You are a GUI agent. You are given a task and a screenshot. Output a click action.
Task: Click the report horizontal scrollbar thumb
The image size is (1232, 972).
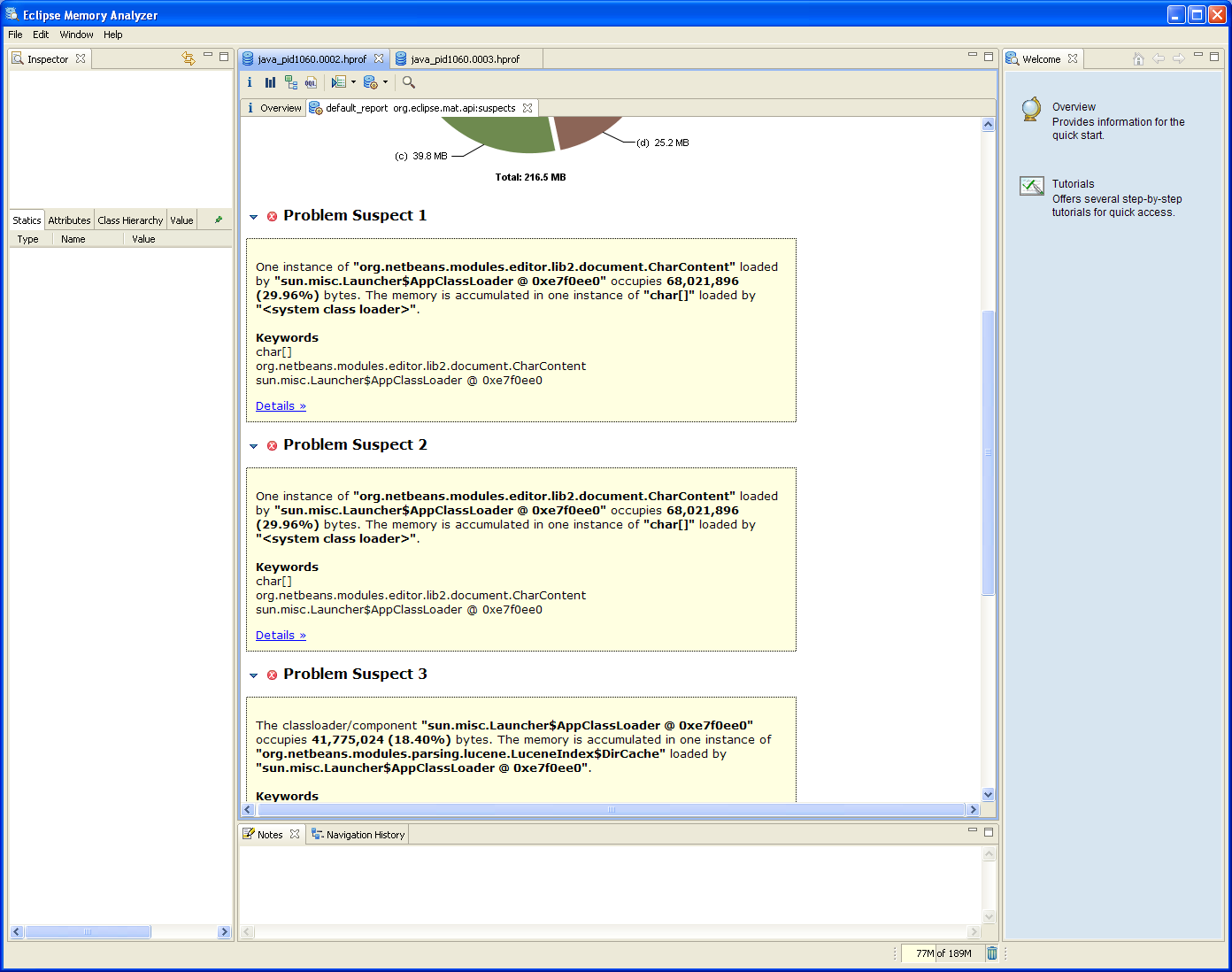[x=611, y=809]
